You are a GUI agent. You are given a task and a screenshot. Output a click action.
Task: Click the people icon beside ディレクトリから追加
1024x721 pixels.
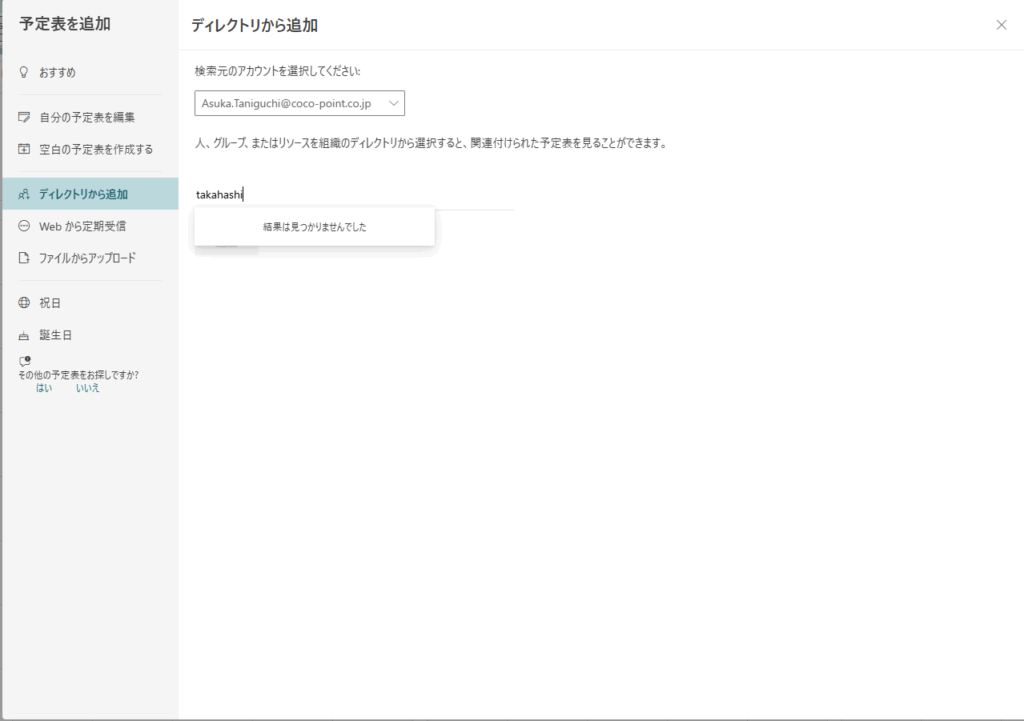24,194
